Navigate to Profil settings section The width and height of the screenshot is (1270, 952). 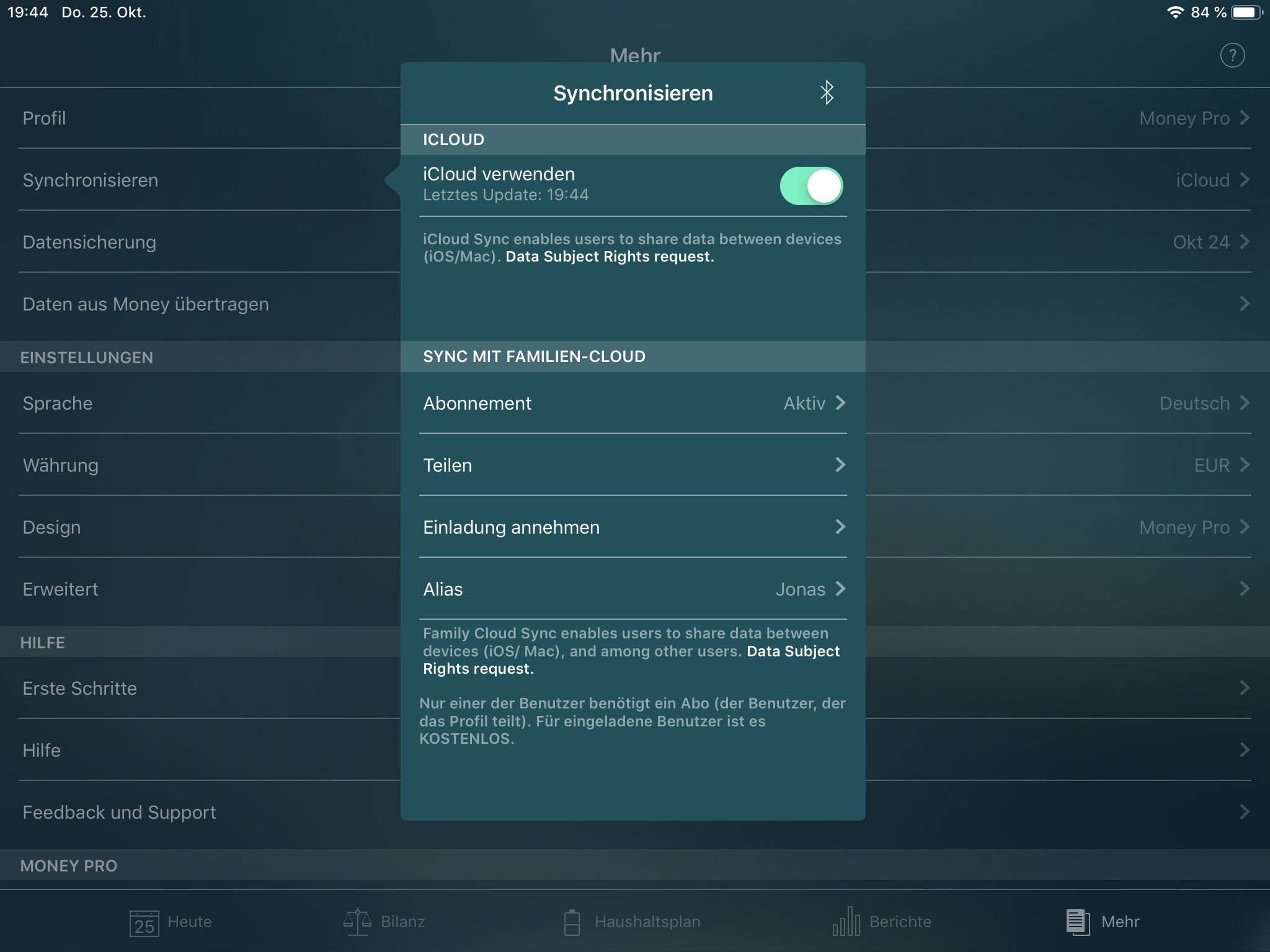coord(44,117)
